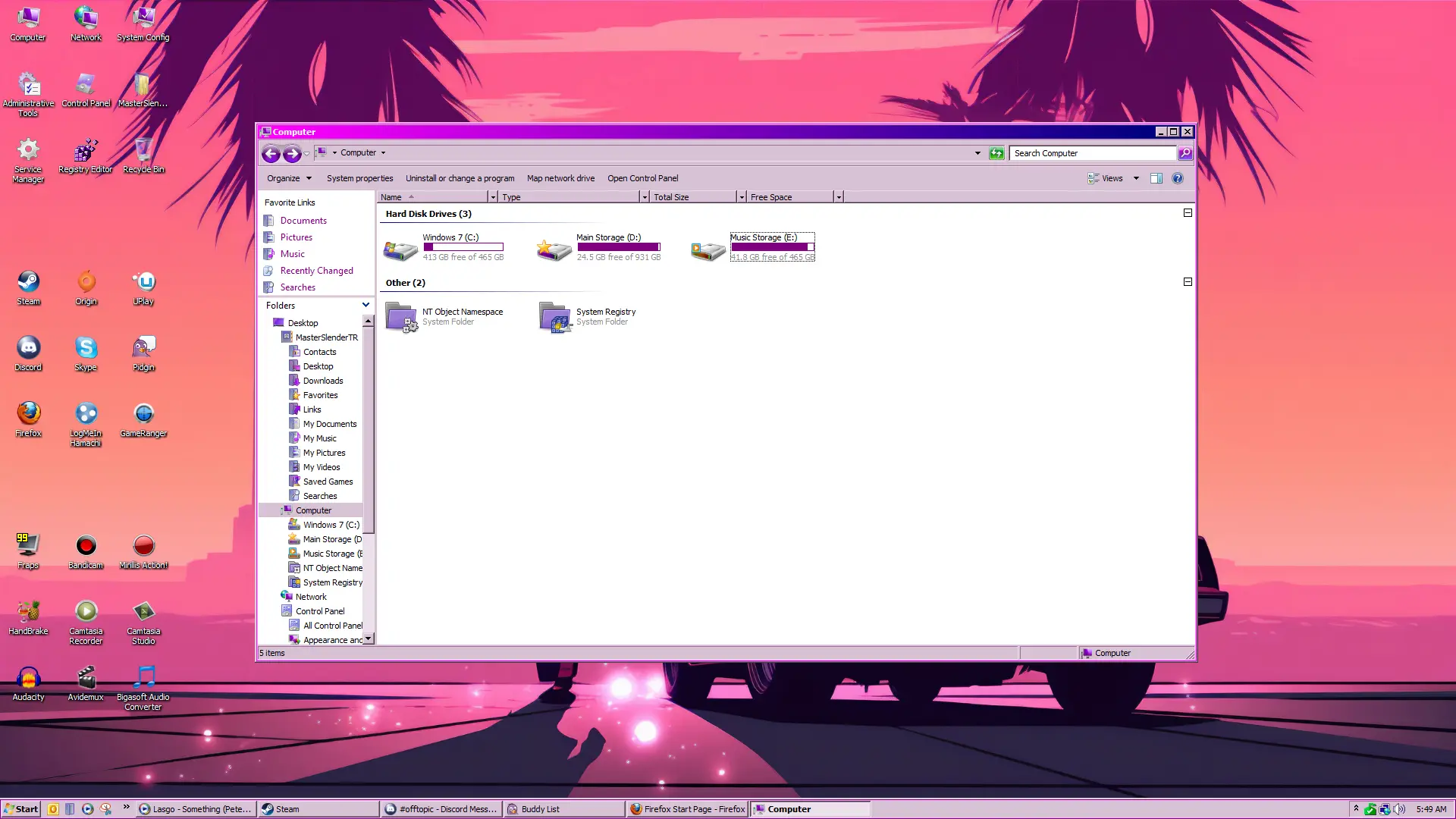Image resolution: width=1456 pixels, height=819 pixels.
Task: Open the Music favorite link
Action: pyautogui.click(x=292, y=254)
